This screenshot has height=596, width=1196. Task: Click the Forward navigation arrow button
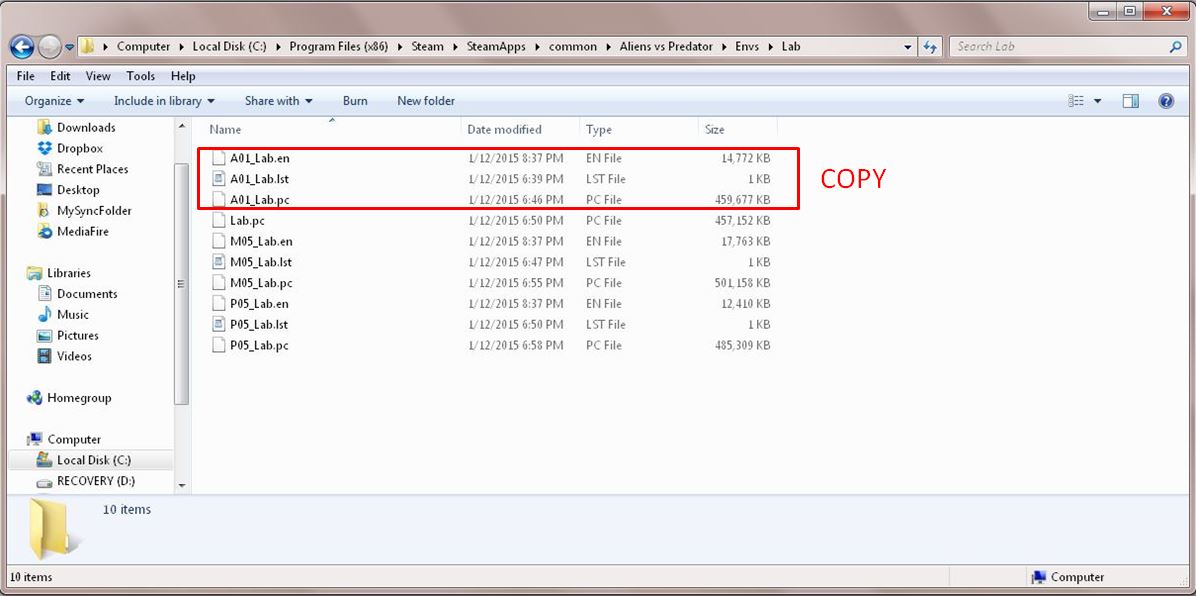pyautogui.click(x=50, y=47)
